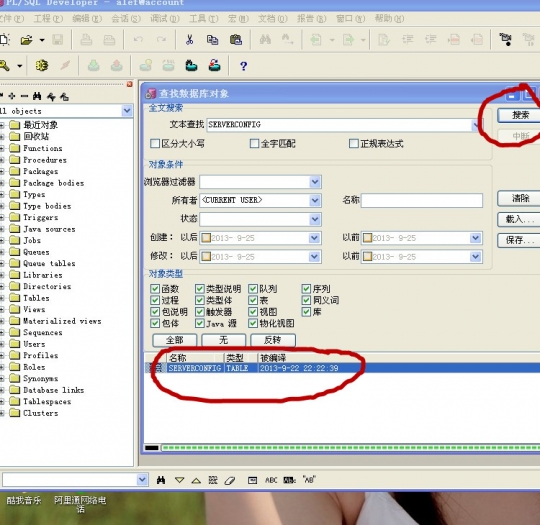Image resolution: width=540 pixels, height=525 pixels.
Task: Toggle 全字匹配 checkbox
Action: (x=254, y=143)
